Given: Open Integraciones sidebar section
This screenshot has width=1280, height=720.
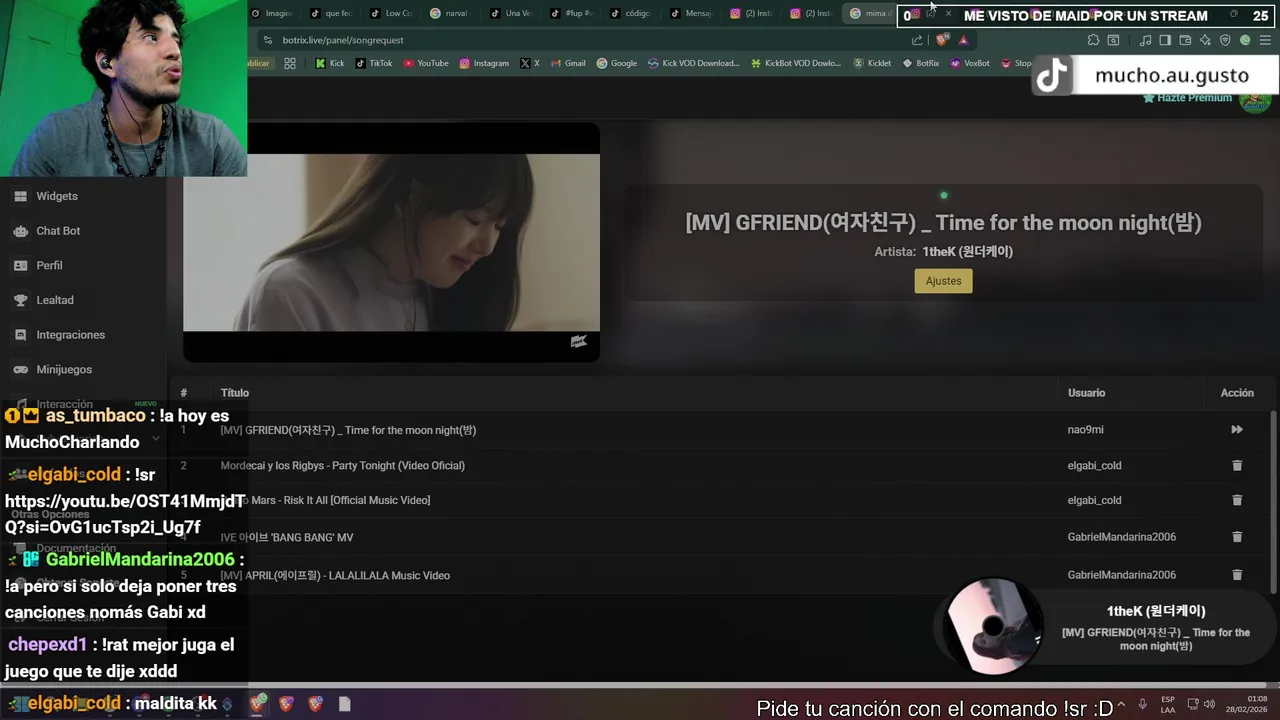Looking at the screenshot, I should coord(70,335).
